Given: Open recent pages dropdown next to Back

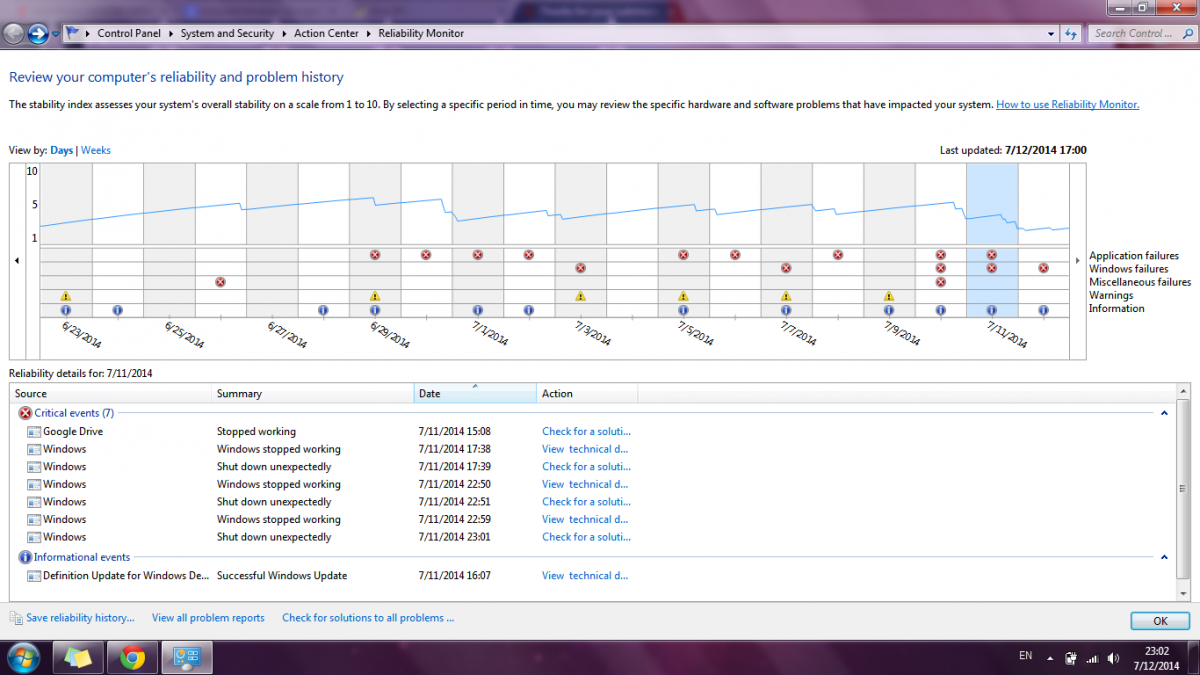Looking at the screenshot, I should tap(56, 33).
